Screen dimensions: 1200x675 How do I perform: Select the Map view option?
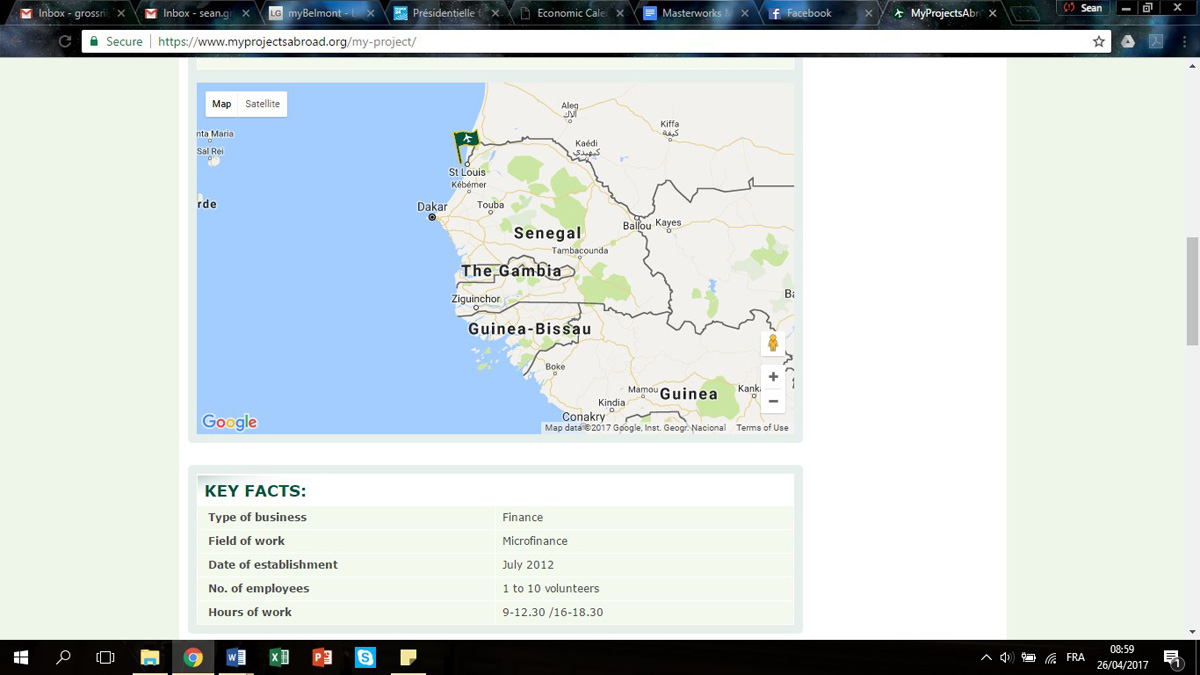pos(221,104)
